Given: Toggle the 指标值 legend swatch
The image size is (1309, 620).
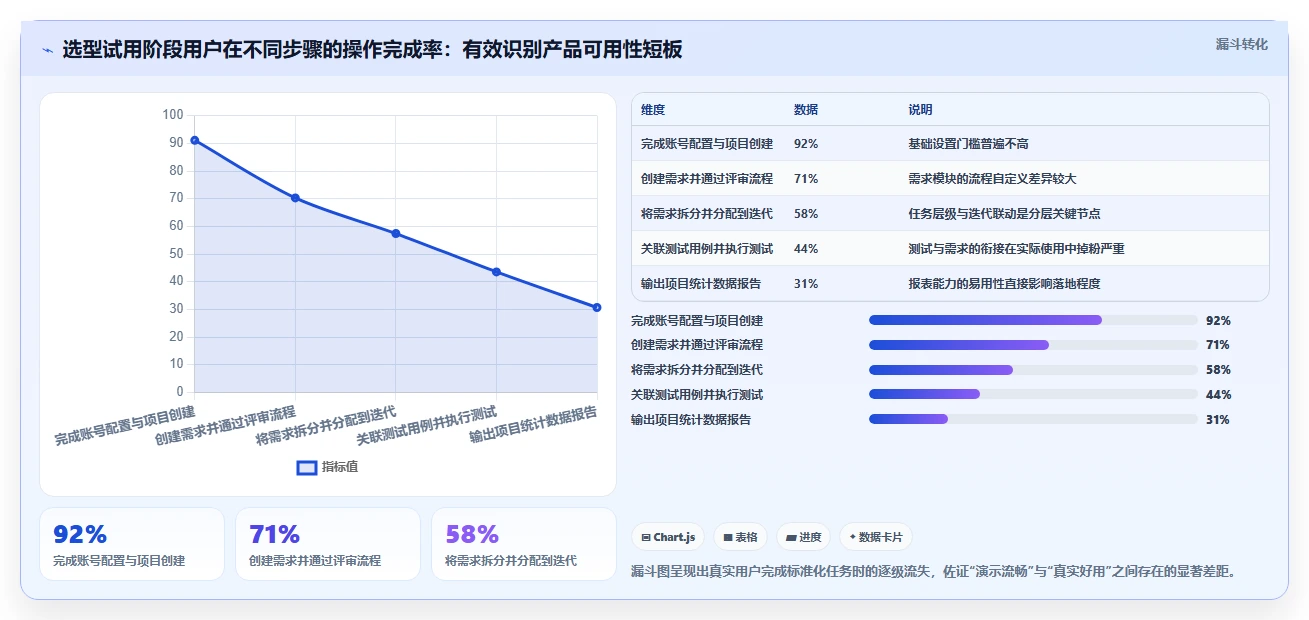Looking at the screenshot, I should click(307, 467).
